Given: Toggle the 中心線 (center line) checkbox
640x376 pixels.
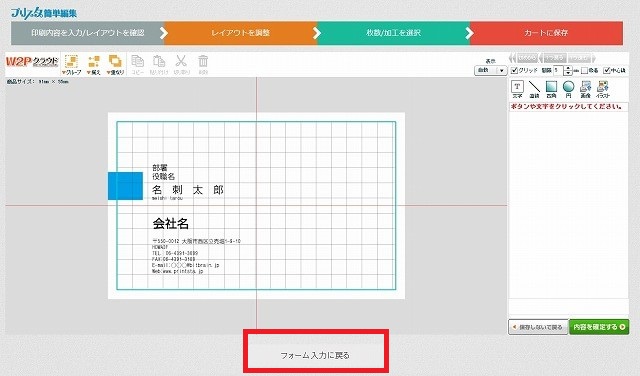Looking at the screenshot, I should click(607, 70).
